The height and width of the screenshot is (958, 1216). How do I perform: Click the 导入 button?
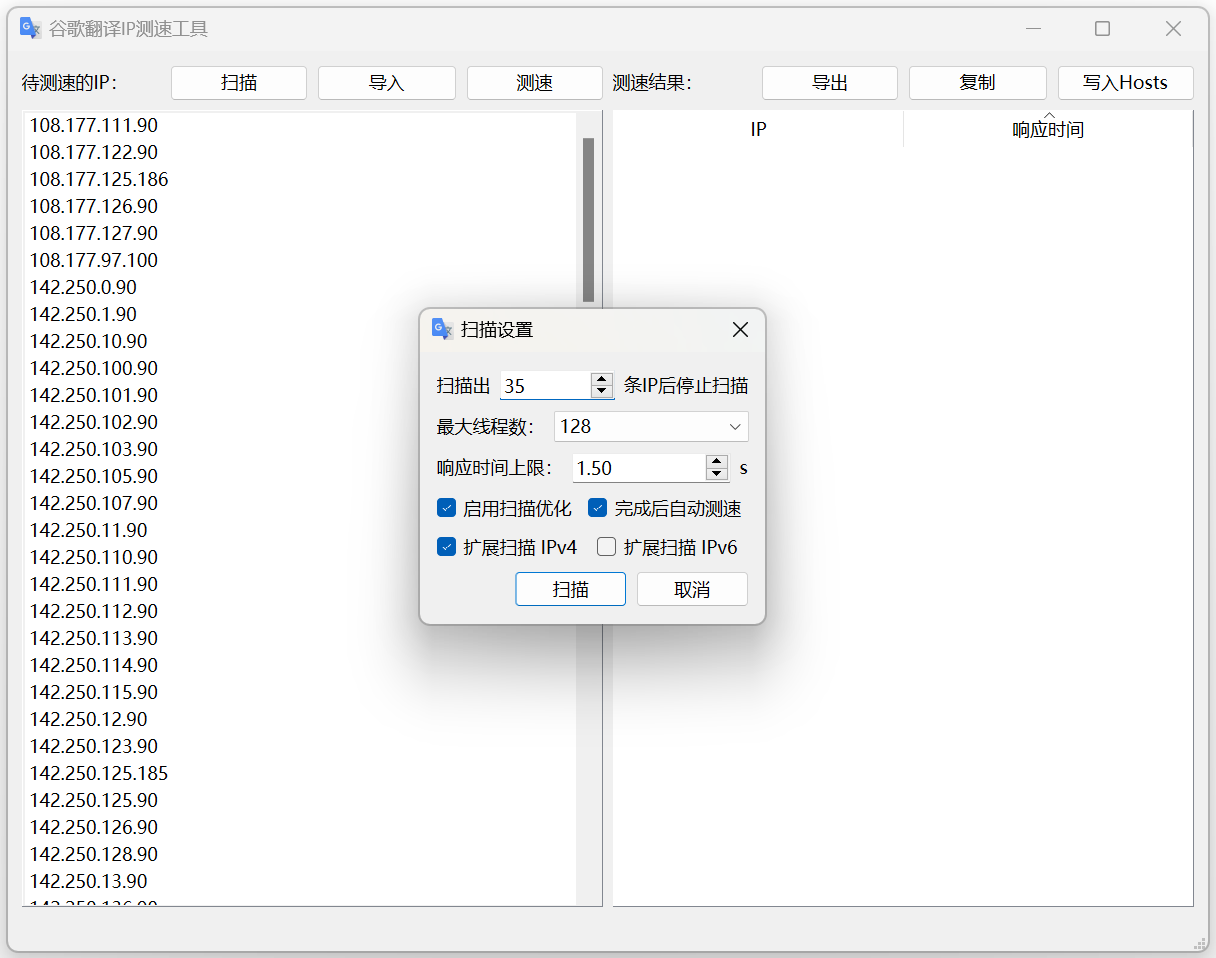pyautogui.click(x=387, y=83)
